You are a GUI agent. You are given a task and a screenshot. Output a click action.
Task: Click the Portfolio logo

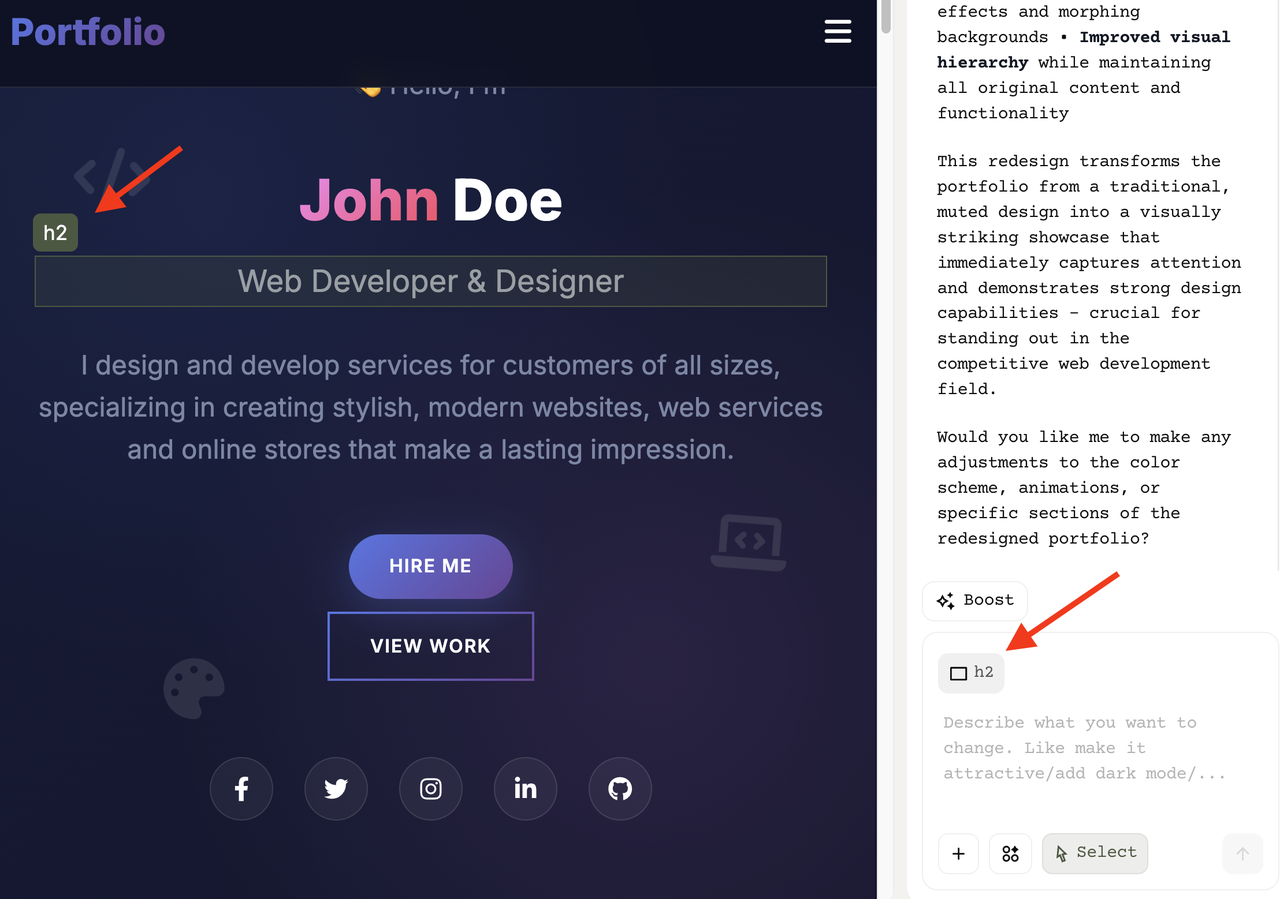[x=88, y=32]
